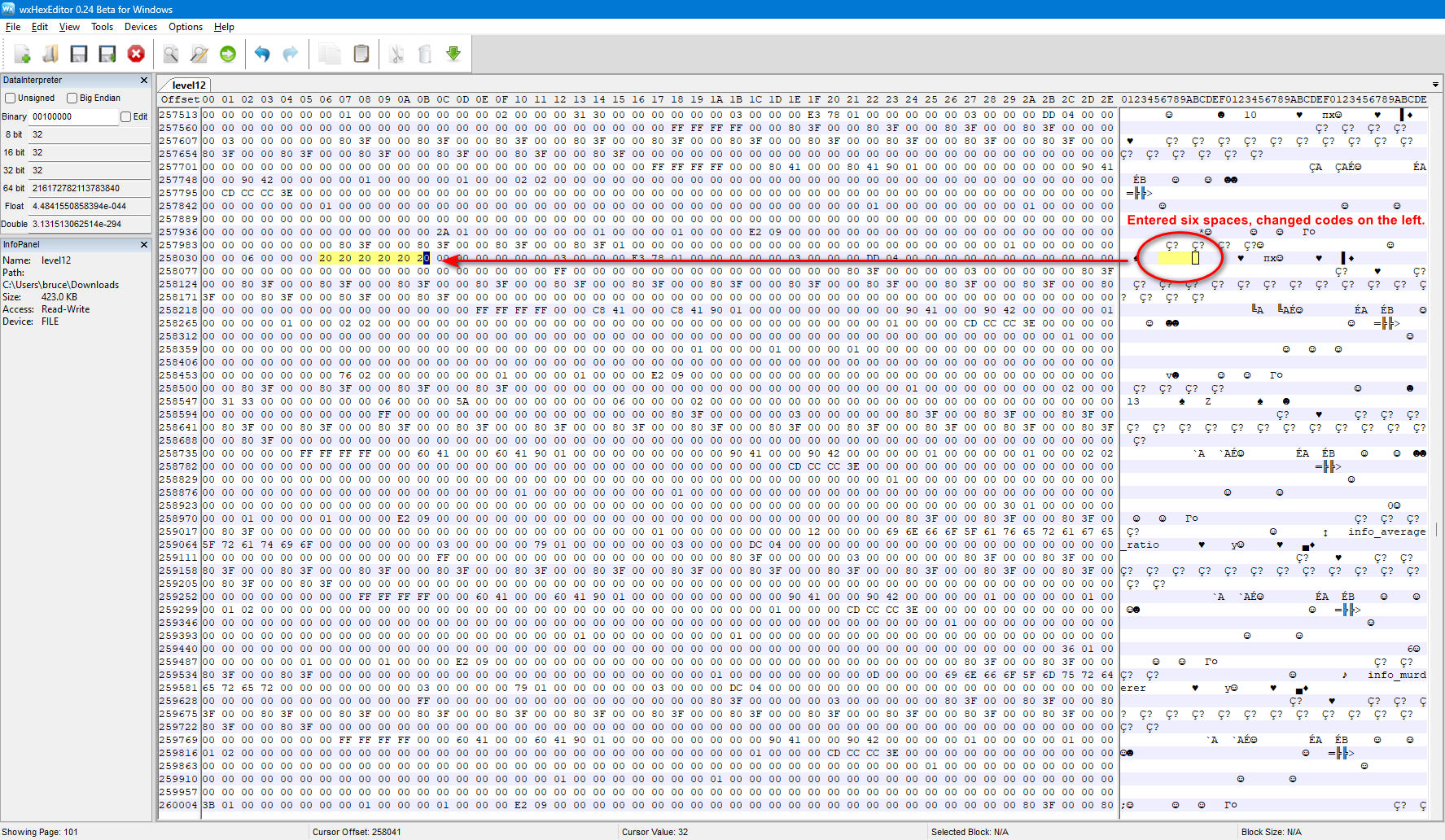Viewport: 1445px width, 840px height.
Task: Click the 8 bit value field
Action: (x=90, y=135)
